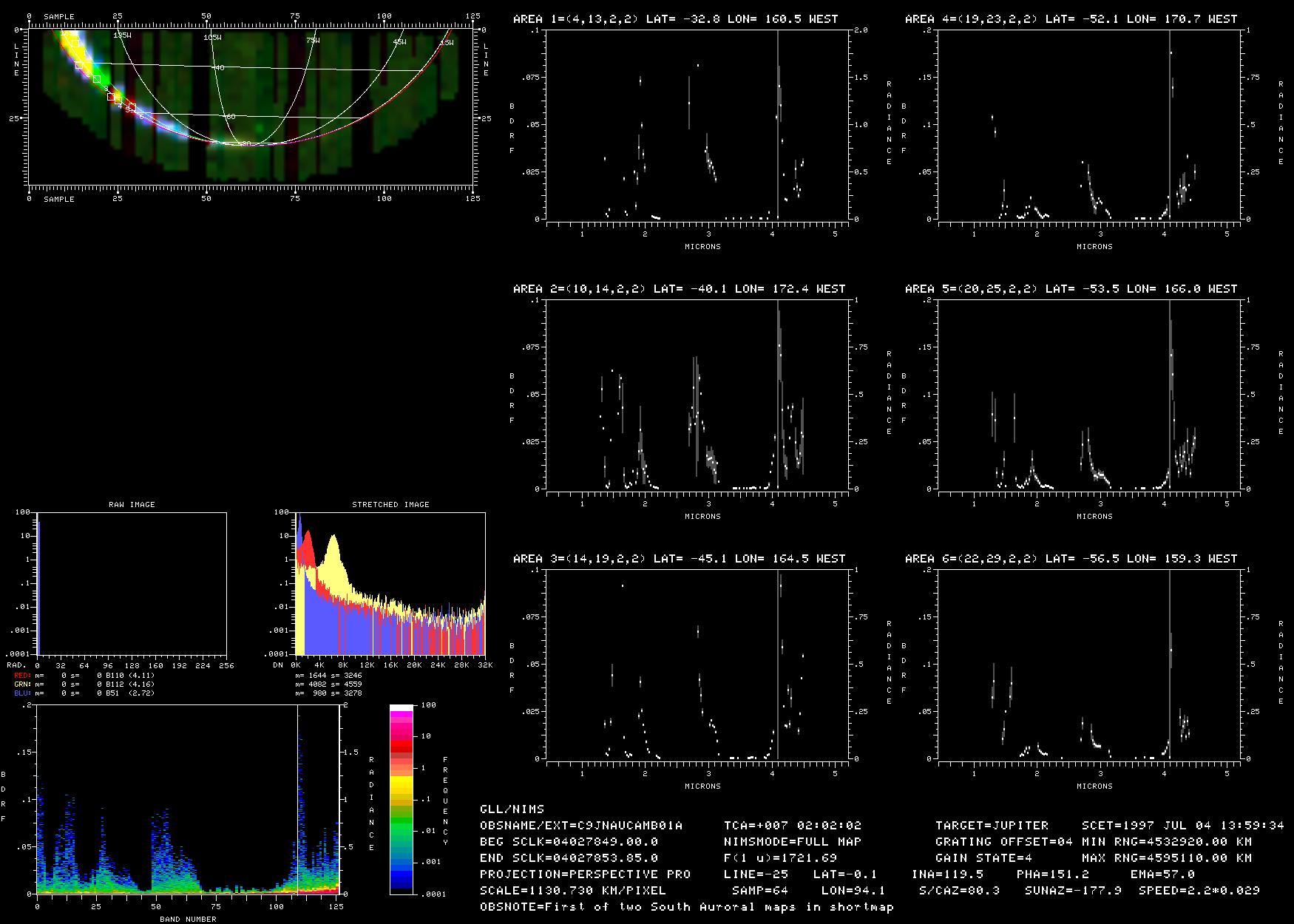Screen dimensions: 1294x924
Task: Click the Area 1 square marker on map
Action: click(74, 43)
